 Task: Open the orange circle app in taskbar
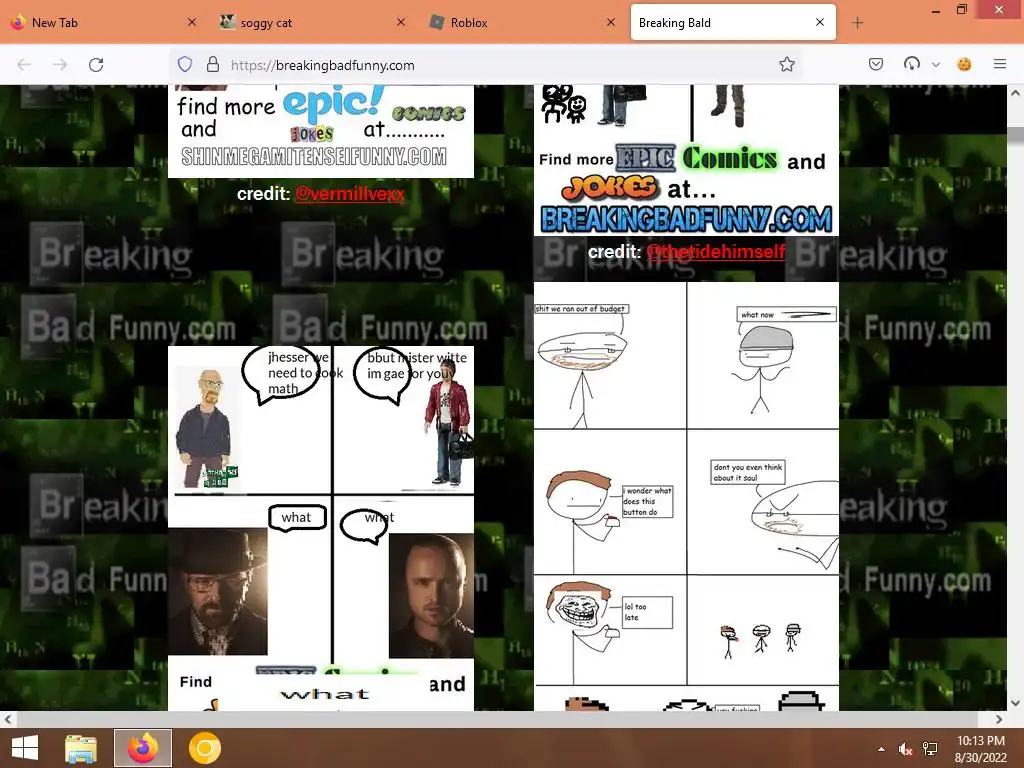[x=204, y=748]
